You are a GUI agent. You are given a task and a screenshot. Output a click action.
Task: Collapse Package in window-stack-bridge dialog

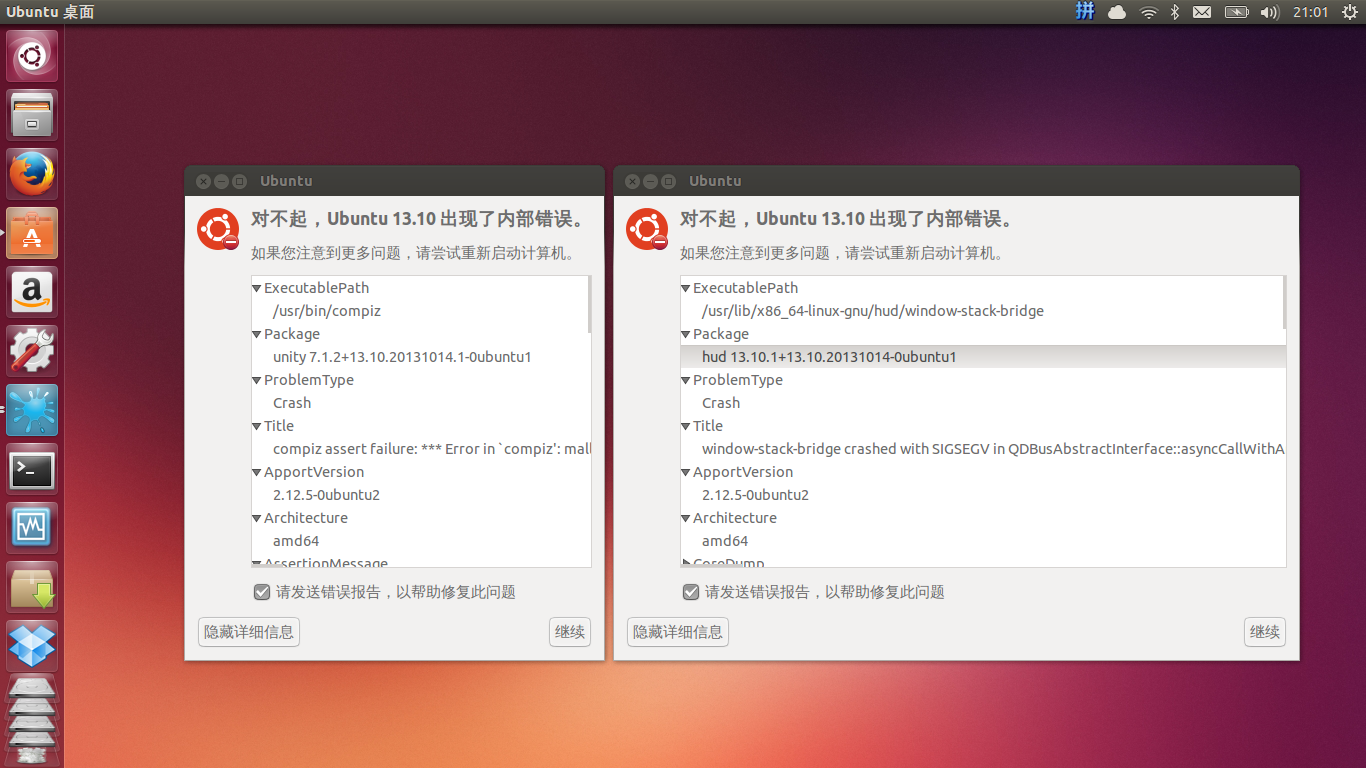click(686, 334)
